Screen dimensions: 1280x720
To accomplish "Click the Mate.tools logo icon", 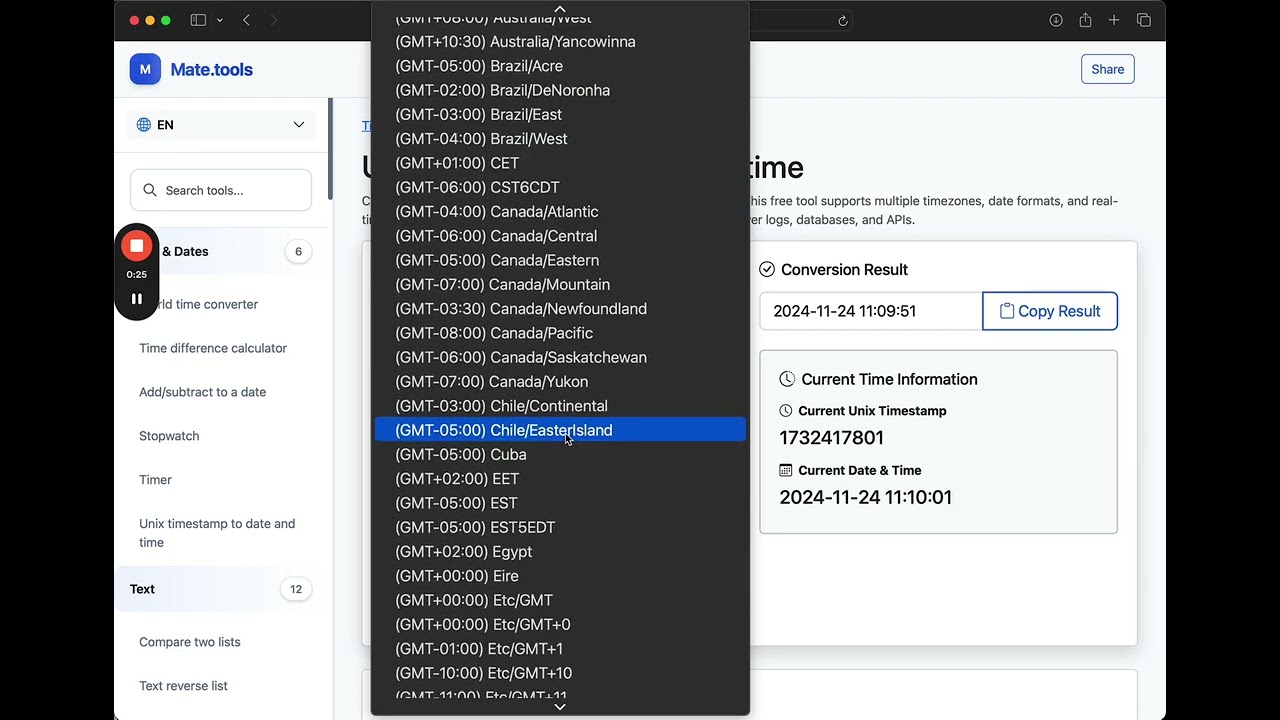I will point(145,69).
